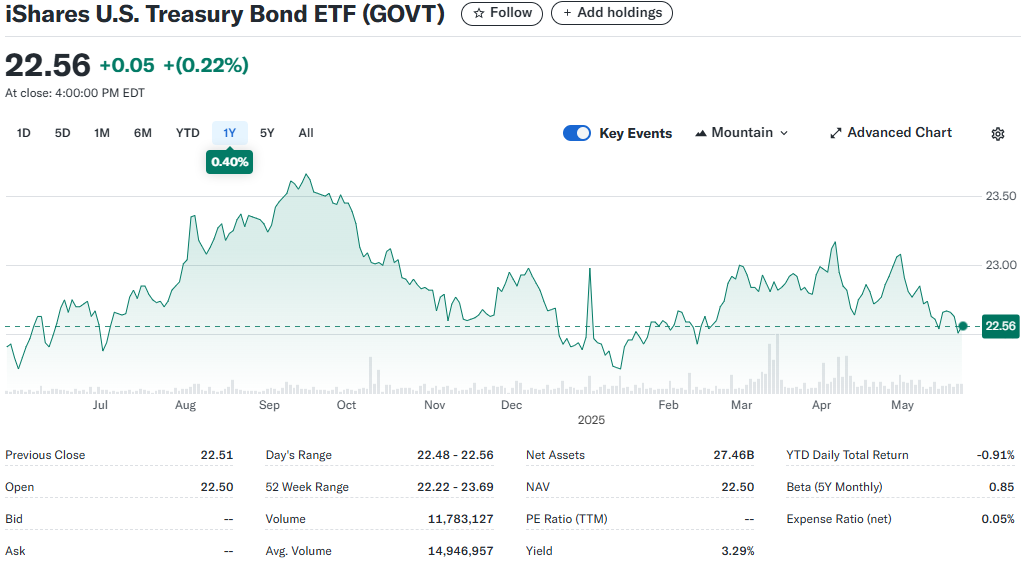Toggle the Key Events switch

coord(577,133)
